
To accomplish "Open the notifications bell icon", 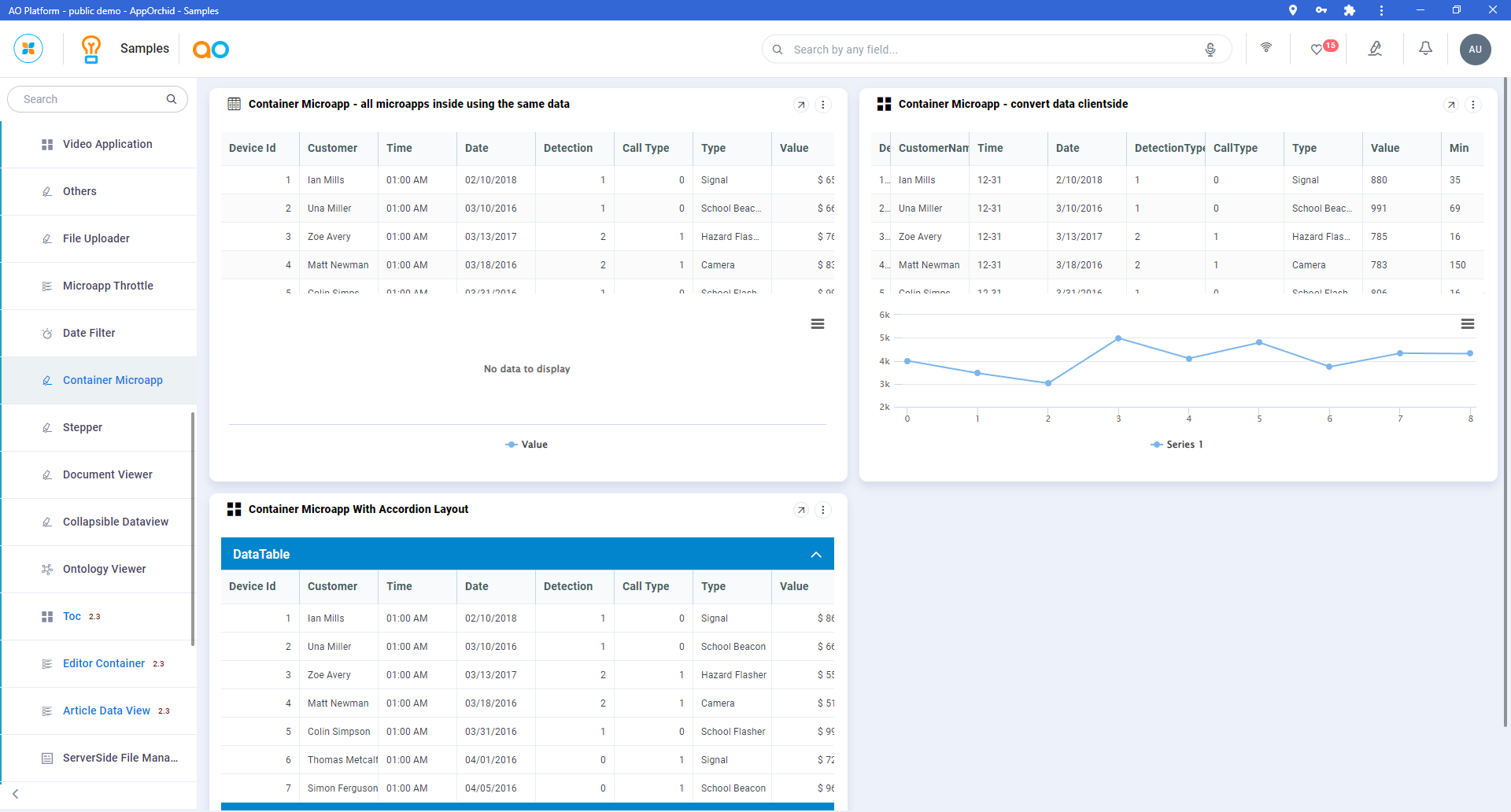I will 1425,49.
